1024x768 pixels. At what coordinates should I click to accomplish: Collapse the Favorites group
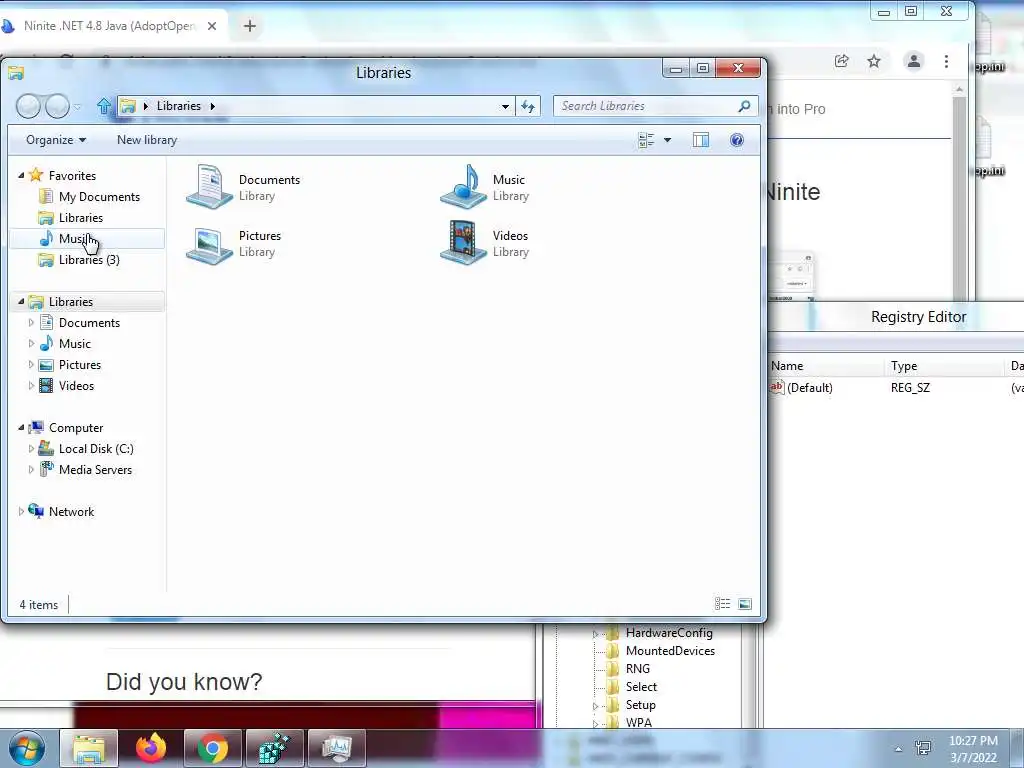[21, 175]
